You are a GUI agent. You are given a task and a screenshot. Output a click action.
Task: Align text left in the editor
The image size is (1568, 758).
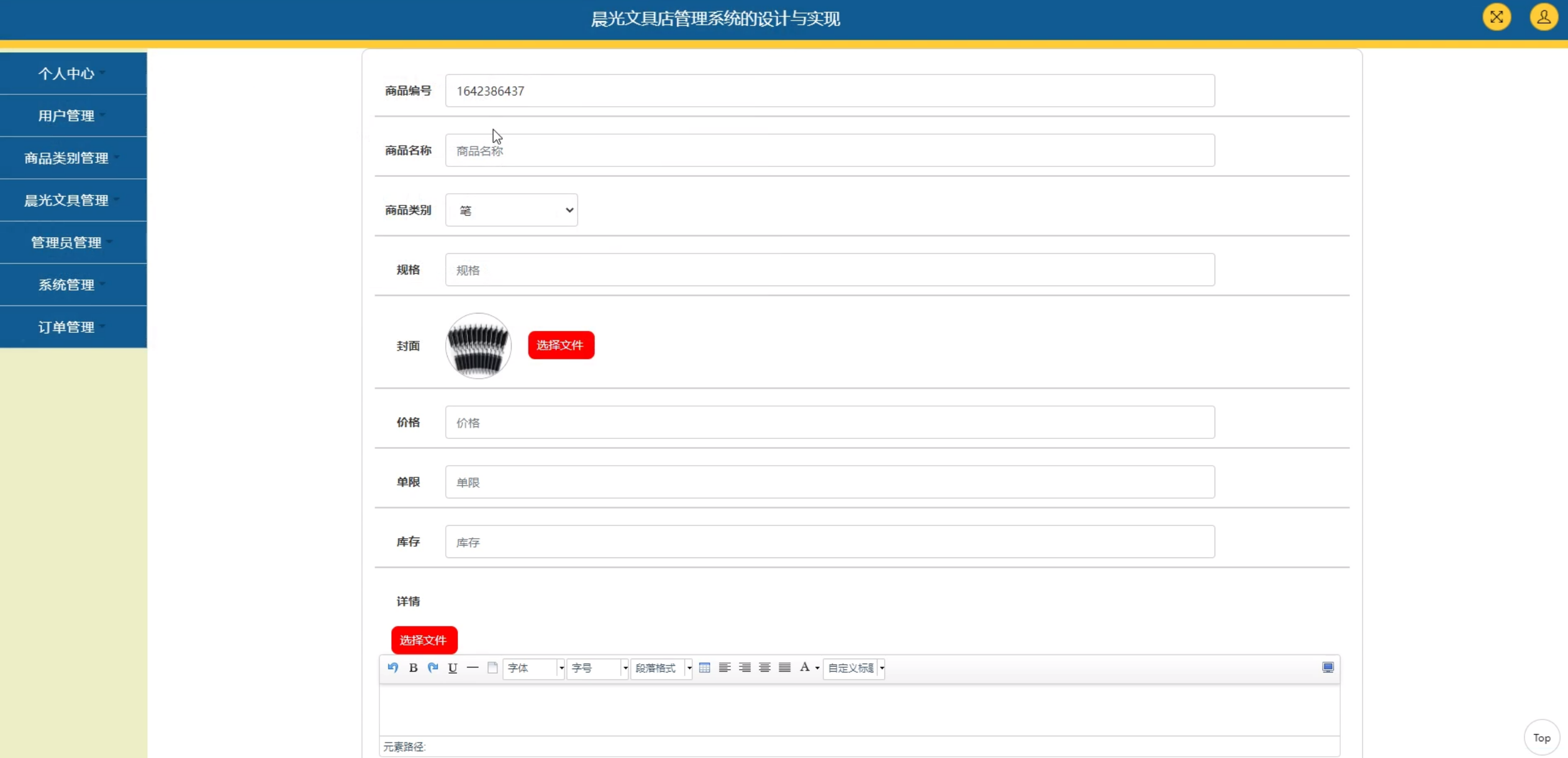point(724,667)
